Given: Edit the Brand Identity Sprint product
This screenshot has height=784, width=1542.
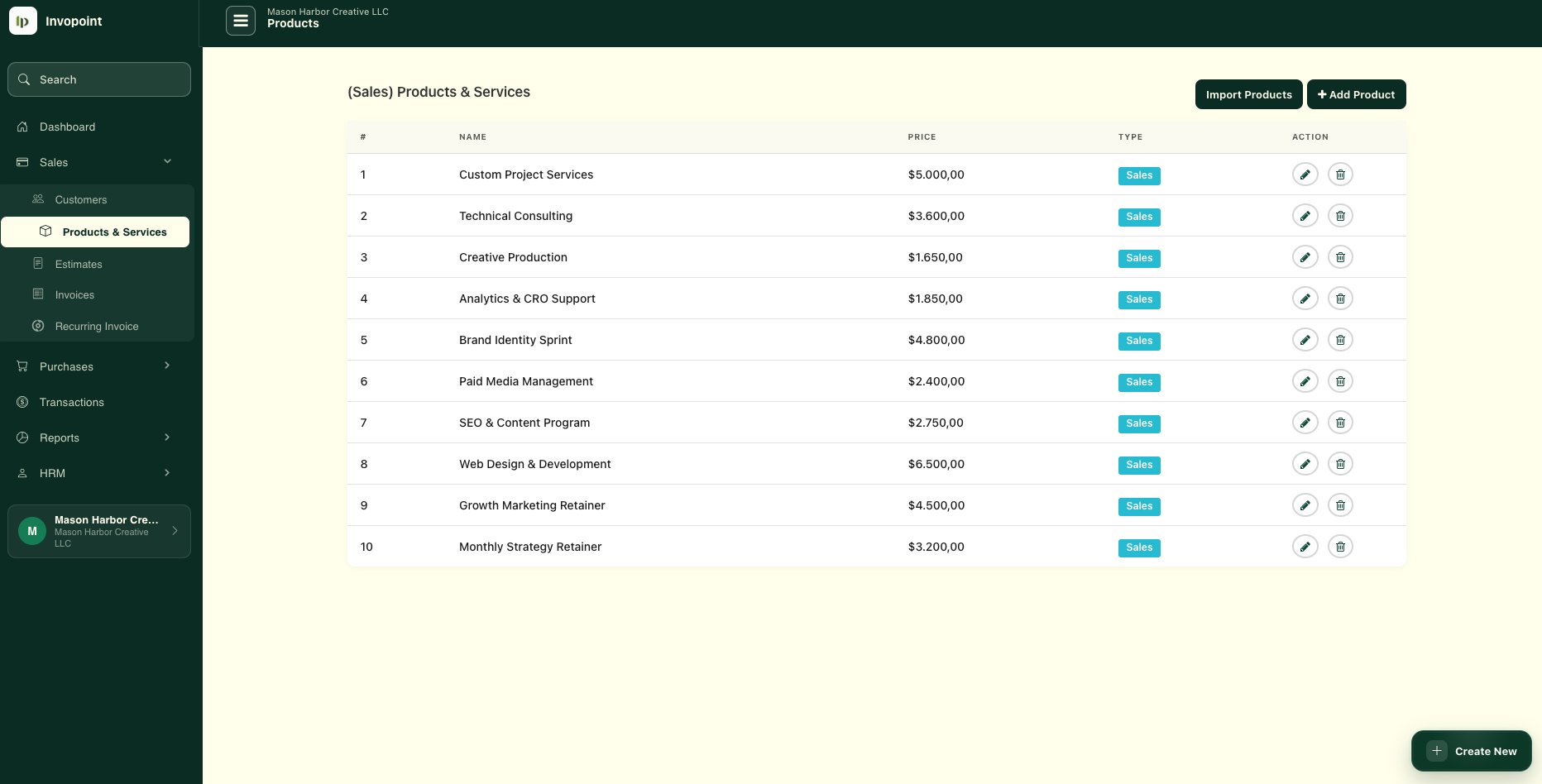Looking at the screenshot, I should pyautogui.click(x=1305, y=340).
